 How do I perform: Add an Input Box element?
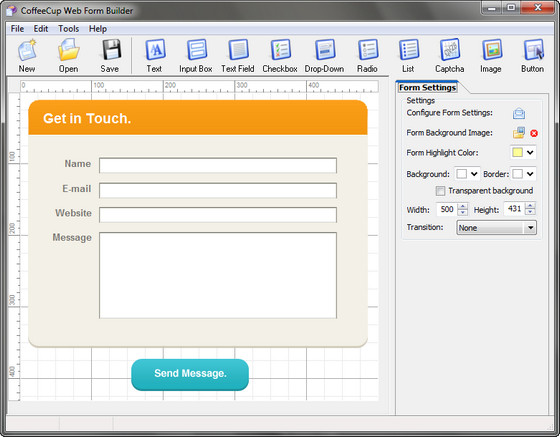(x=196, y=56)
